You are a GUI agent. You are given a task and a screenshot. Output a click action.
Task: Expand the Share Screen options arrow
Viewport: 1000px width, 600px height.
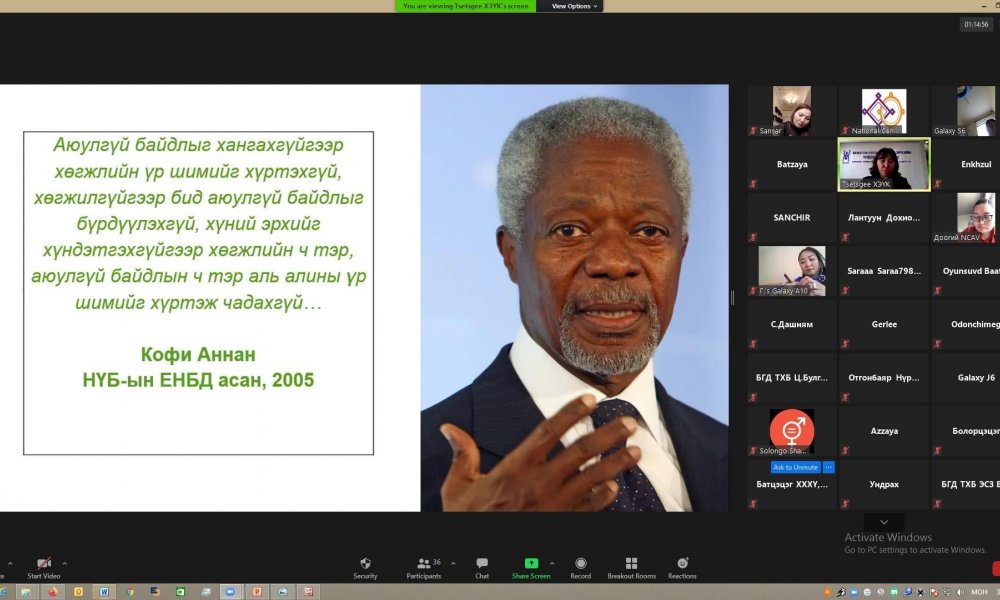(x=552, y=564)
